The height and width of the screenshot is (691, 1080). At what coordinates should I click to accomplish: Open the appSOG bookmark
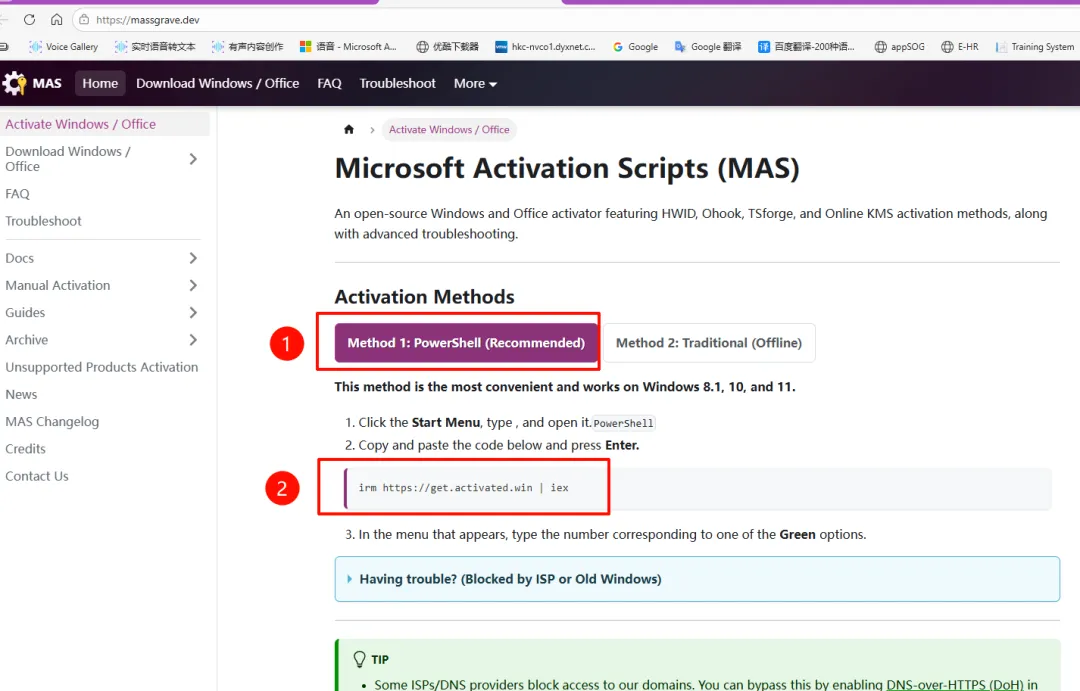900,47
